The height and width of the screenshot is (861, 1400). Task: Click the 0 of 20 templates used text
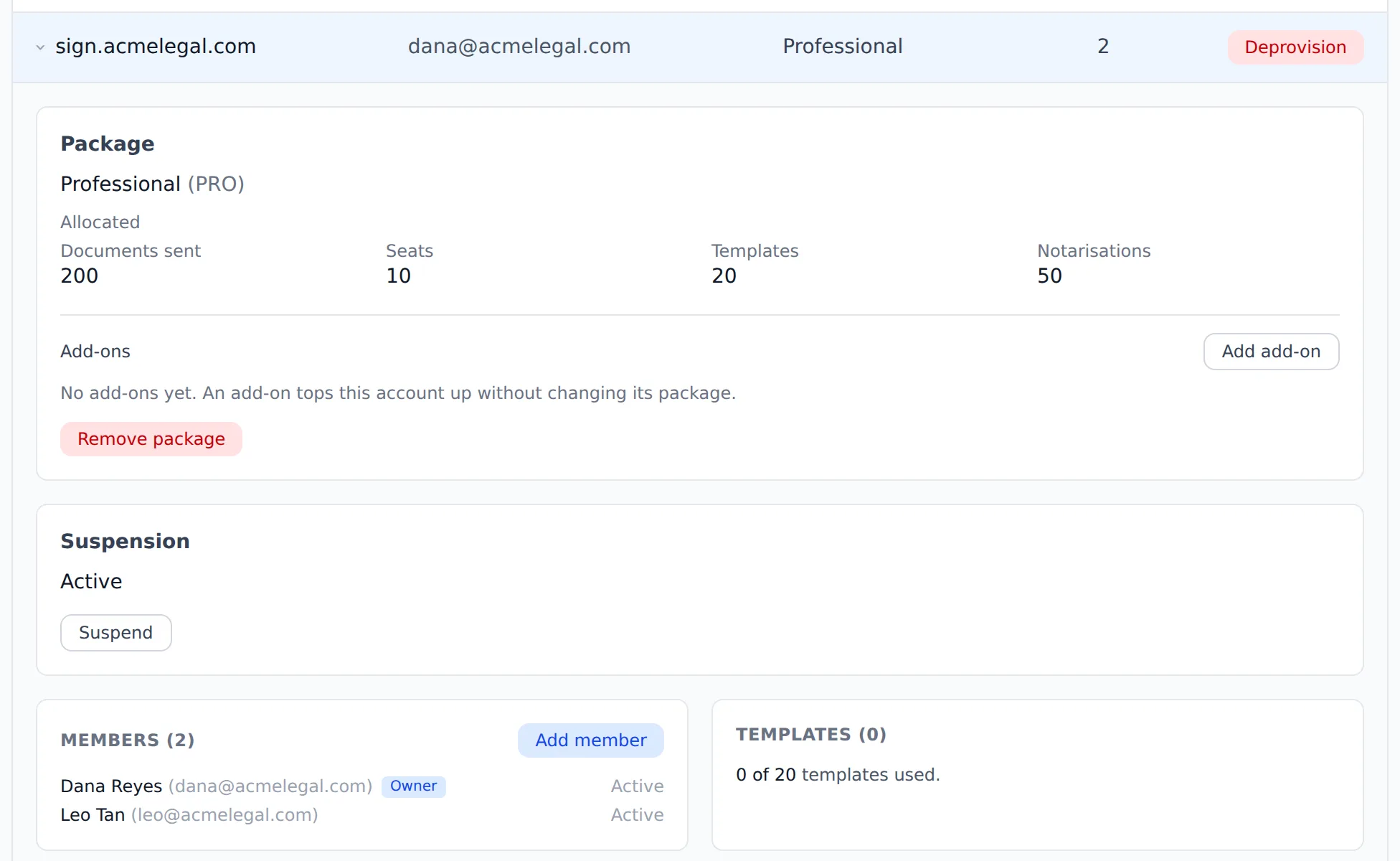tap(838, 775)
